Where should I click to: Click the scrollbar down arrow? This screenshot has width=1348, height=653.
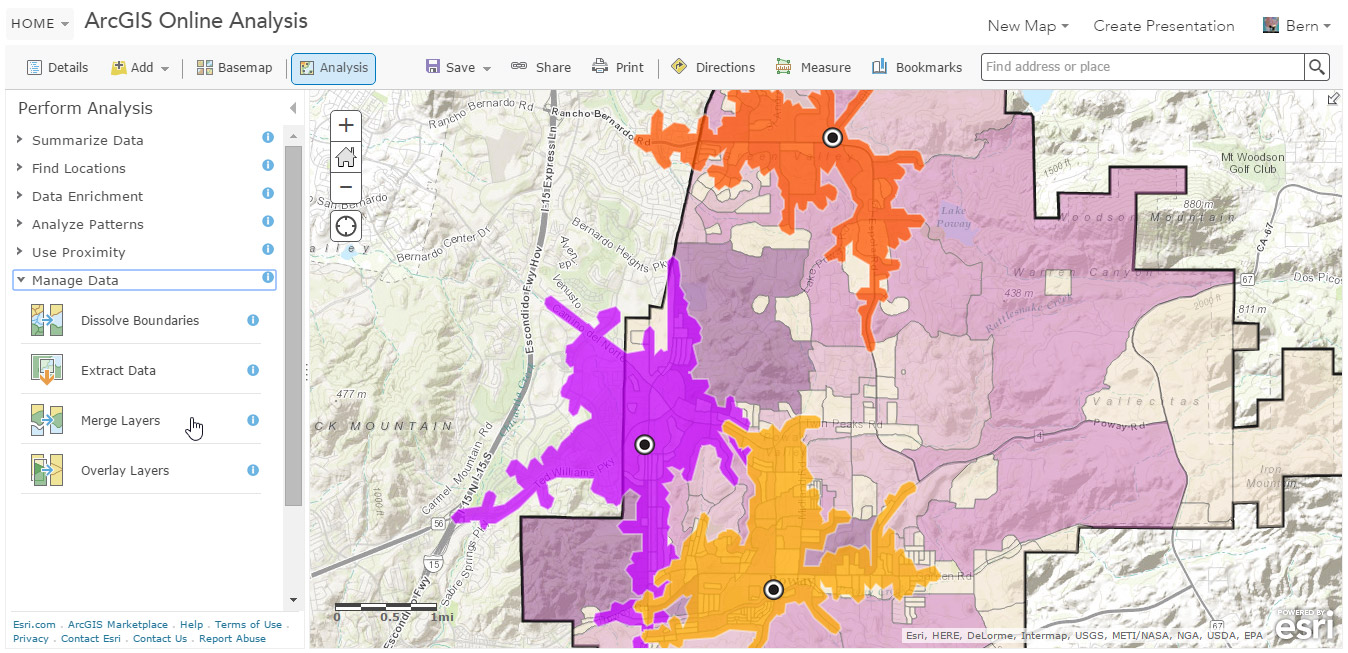pyautogui.click(x=293, y=600)
